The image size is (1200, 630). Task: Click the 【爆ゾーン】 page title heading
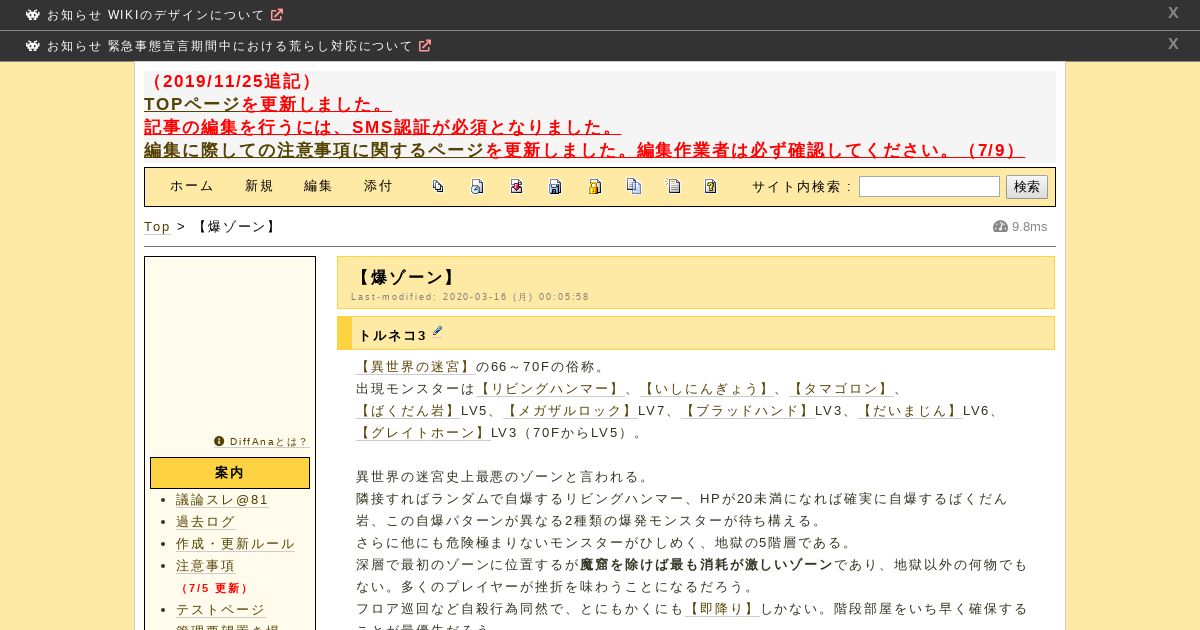[405, 278]
